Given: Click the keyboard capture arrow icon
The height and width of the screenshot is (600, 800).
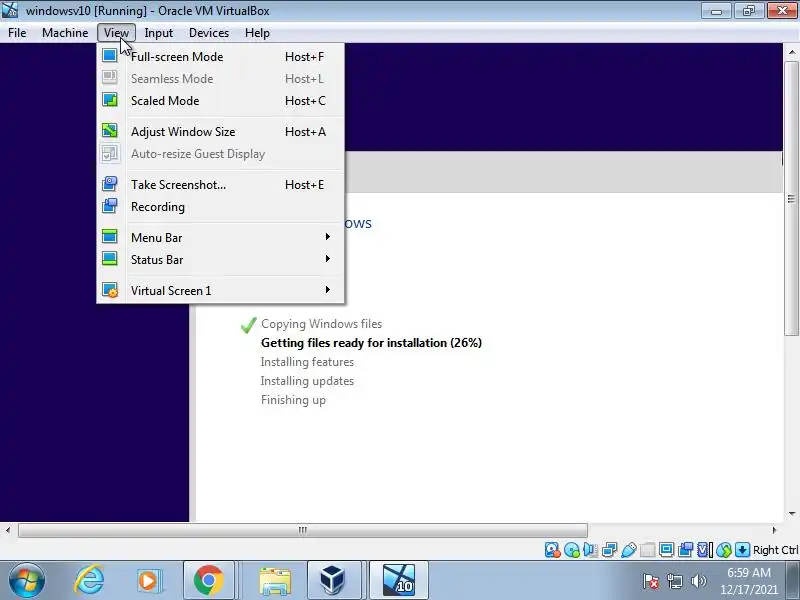Looking at the screenshot, I should click(x=742, y=549).
